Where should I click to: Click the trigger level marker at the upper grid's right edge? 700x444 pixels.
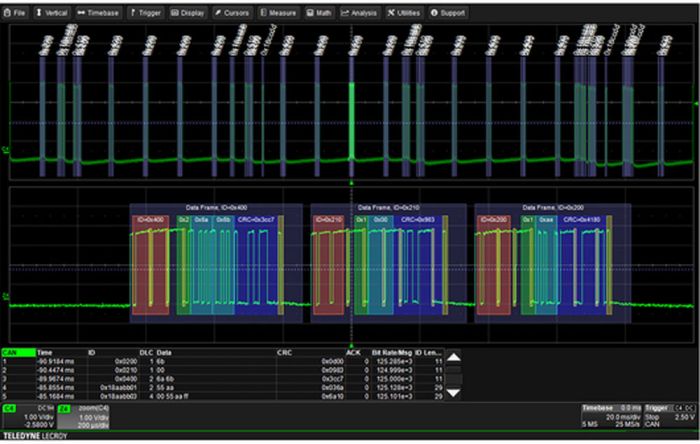[696, 104]
